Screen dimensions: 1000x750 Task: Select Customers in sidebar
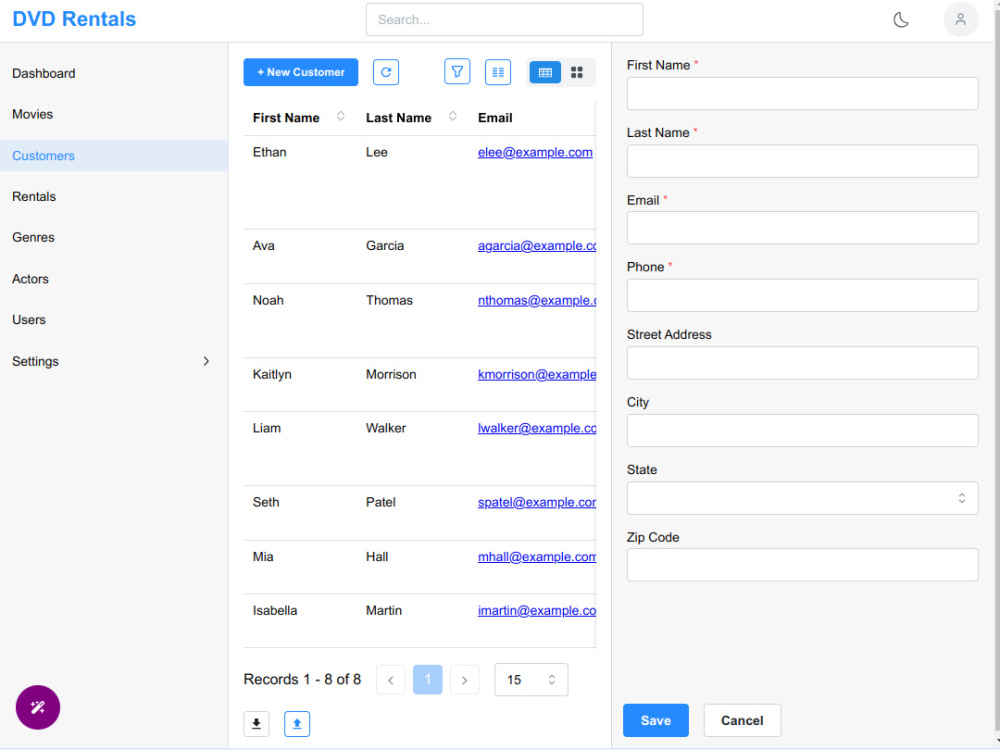pyautogui.click(x=114, y=156)
